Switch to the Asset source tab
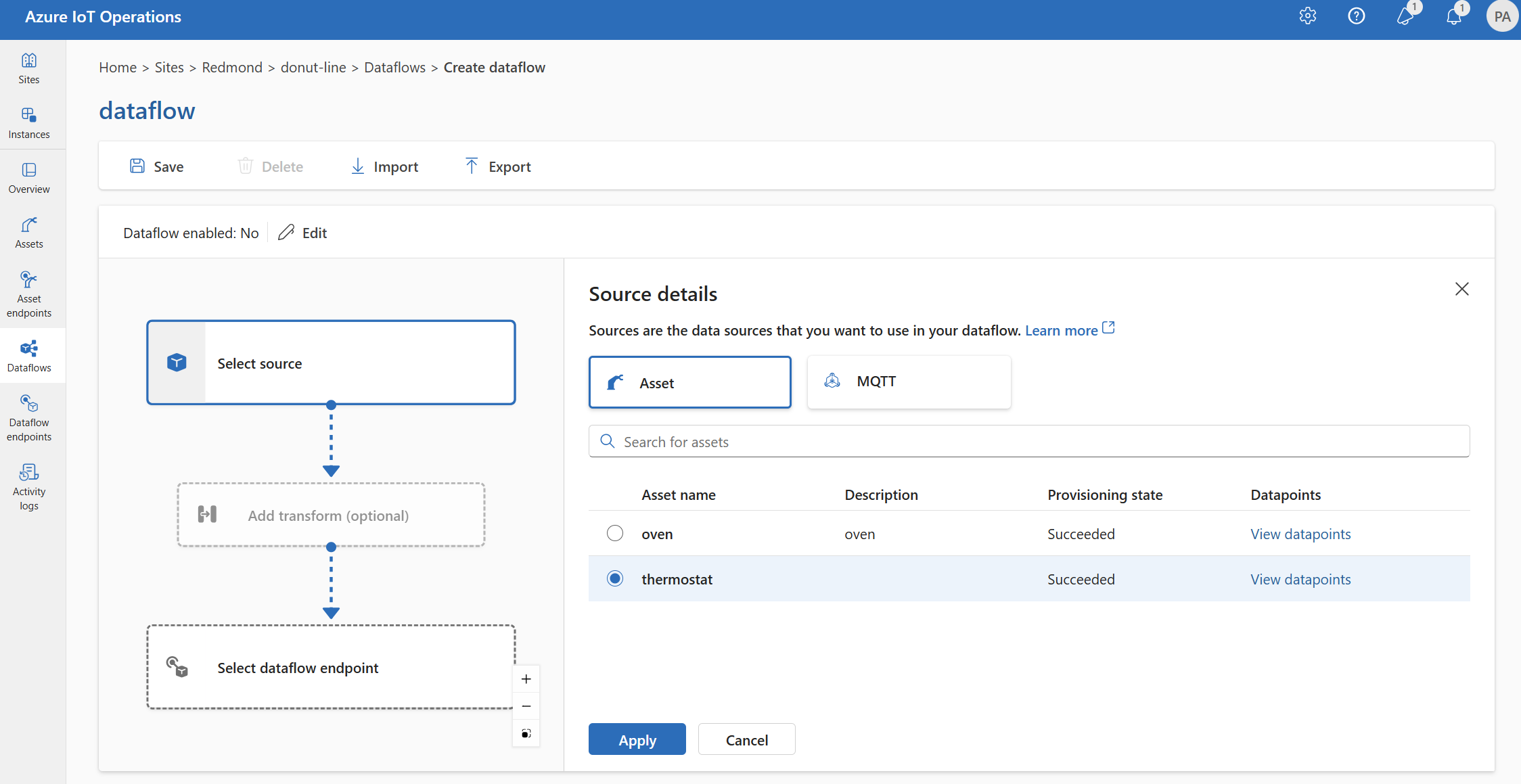This screenshot has width=1521, height=784. (x=690, y=382)
